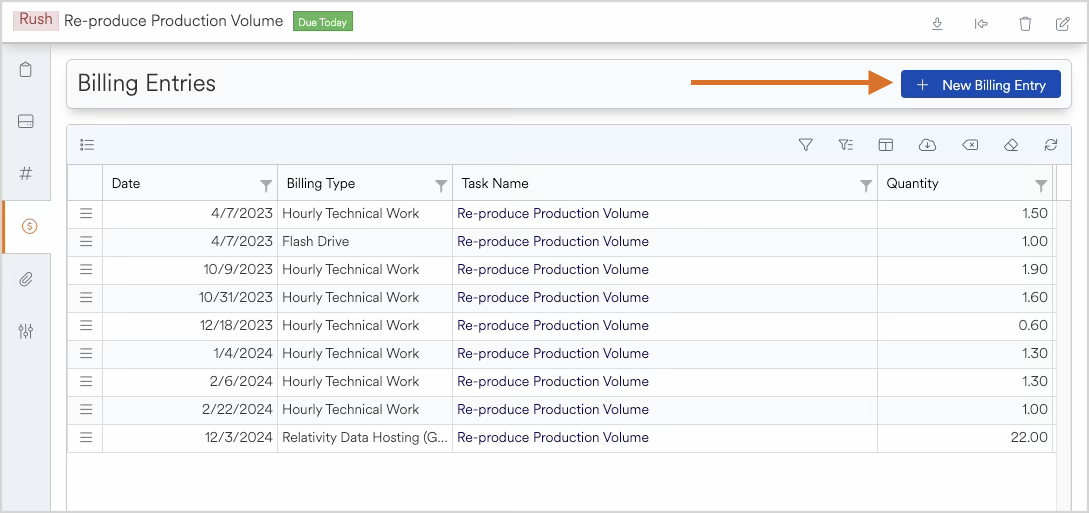
Task: Open the Quantity column filter
Action: pos(1040,185)
